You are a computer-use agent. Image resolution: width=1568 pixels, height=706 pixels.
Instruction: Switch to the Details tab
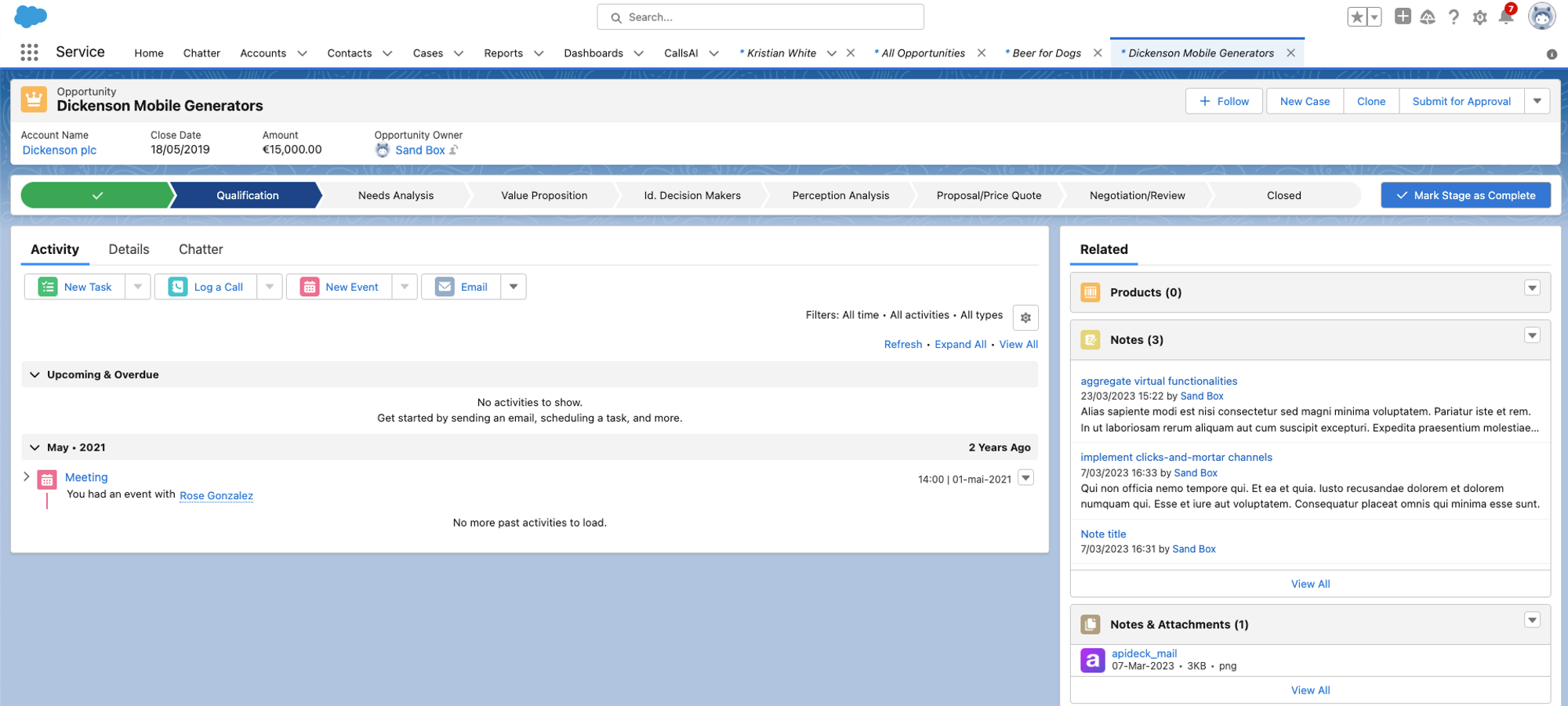click(x=129, y=249)
